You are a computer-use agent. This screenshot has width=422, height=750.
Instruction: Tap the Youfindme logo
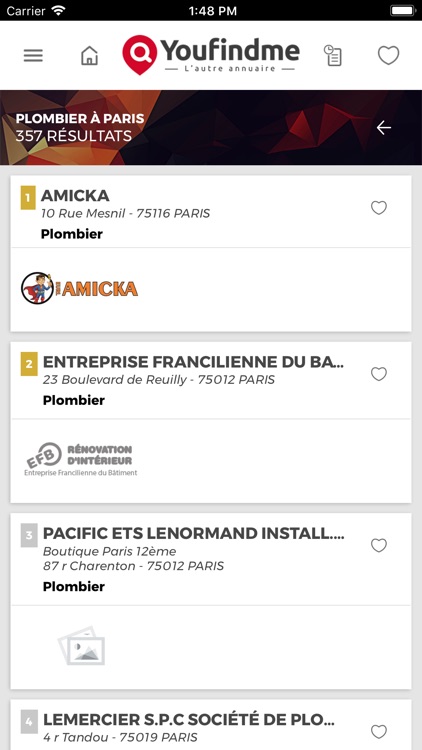click(x=211, y=55)
